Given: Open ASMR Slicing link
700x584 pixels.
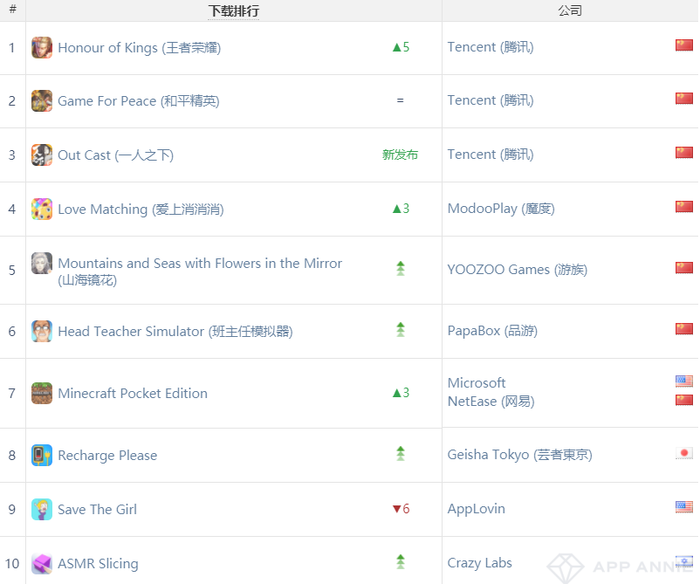Looking at the screenshot, I should 98,564.
